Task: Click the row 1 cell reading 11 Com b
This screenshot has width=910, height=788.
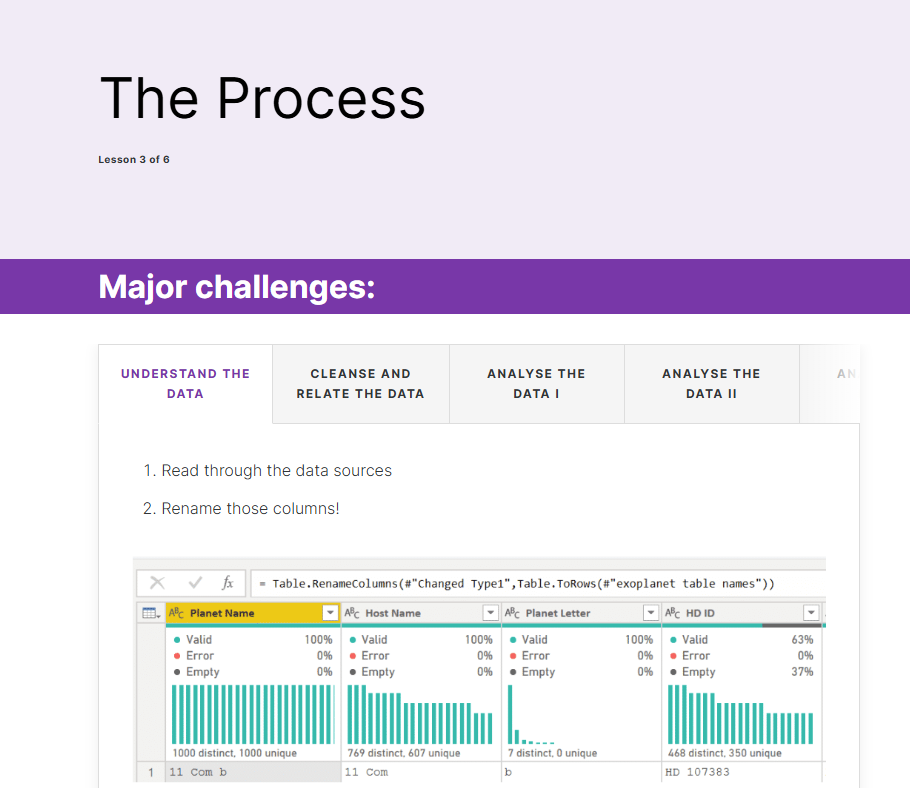Action: click(x=253, y=772)
